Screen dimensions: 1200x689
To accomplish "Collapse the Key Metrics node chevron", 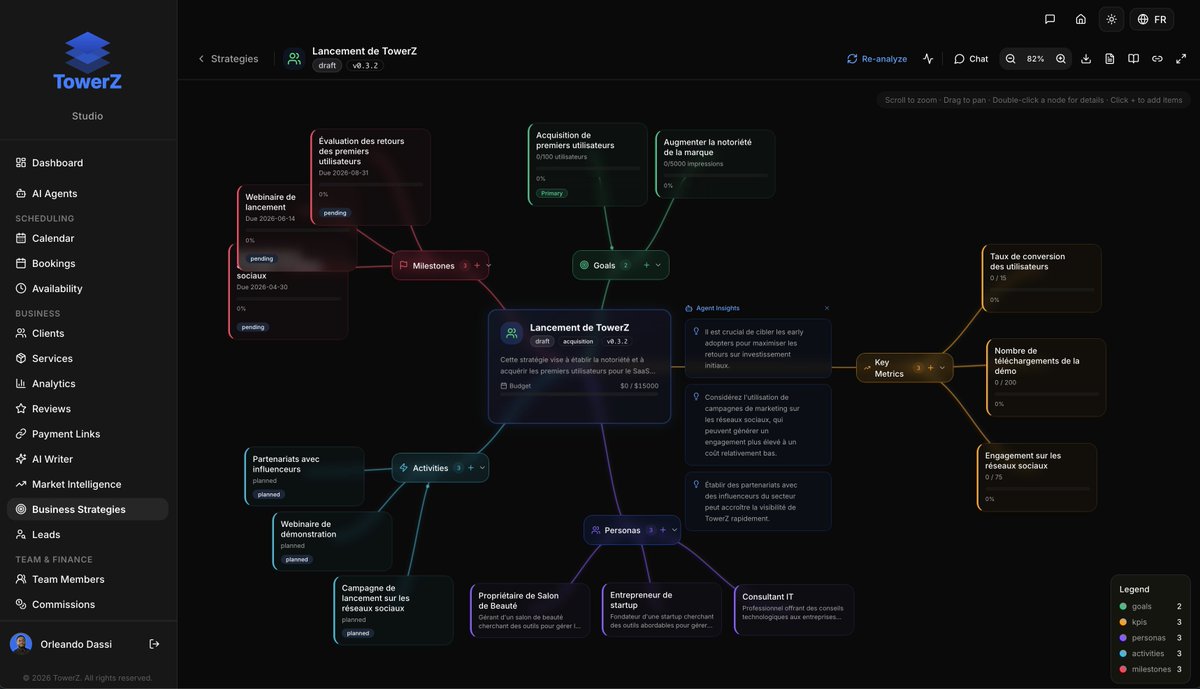I will (x=942, y=368).
